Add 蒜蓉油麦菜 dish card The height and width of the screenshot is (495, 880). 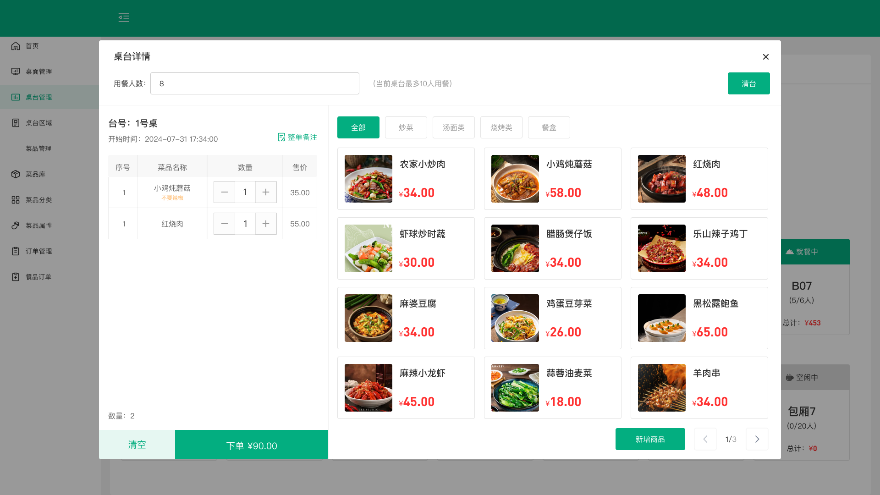click(553, 387)
